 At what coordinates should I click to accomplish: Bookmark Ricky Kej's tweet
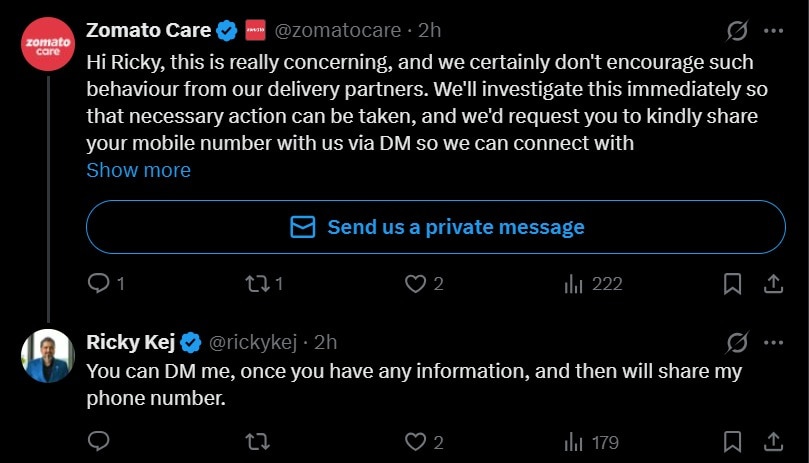[733, 441]
